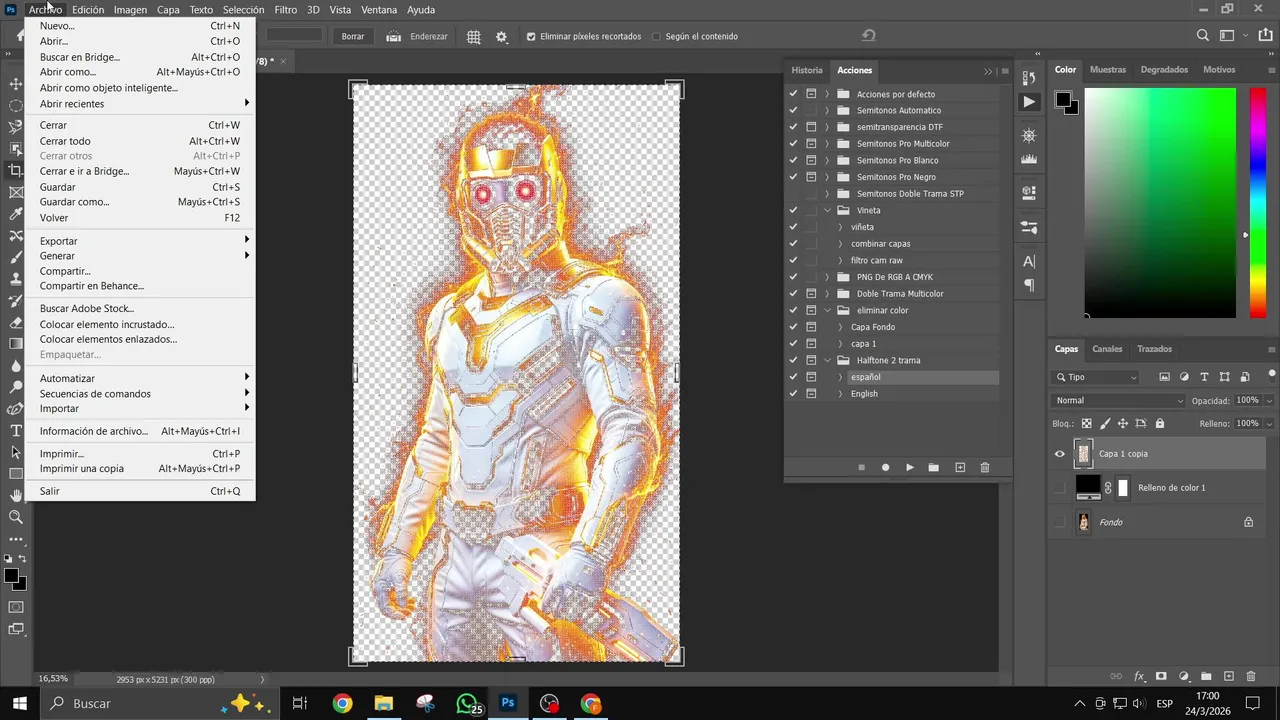Toggle Eliminar píxeles recortados checkbox
This screenshot has width=1280, height=720.
tap(531, 36)
